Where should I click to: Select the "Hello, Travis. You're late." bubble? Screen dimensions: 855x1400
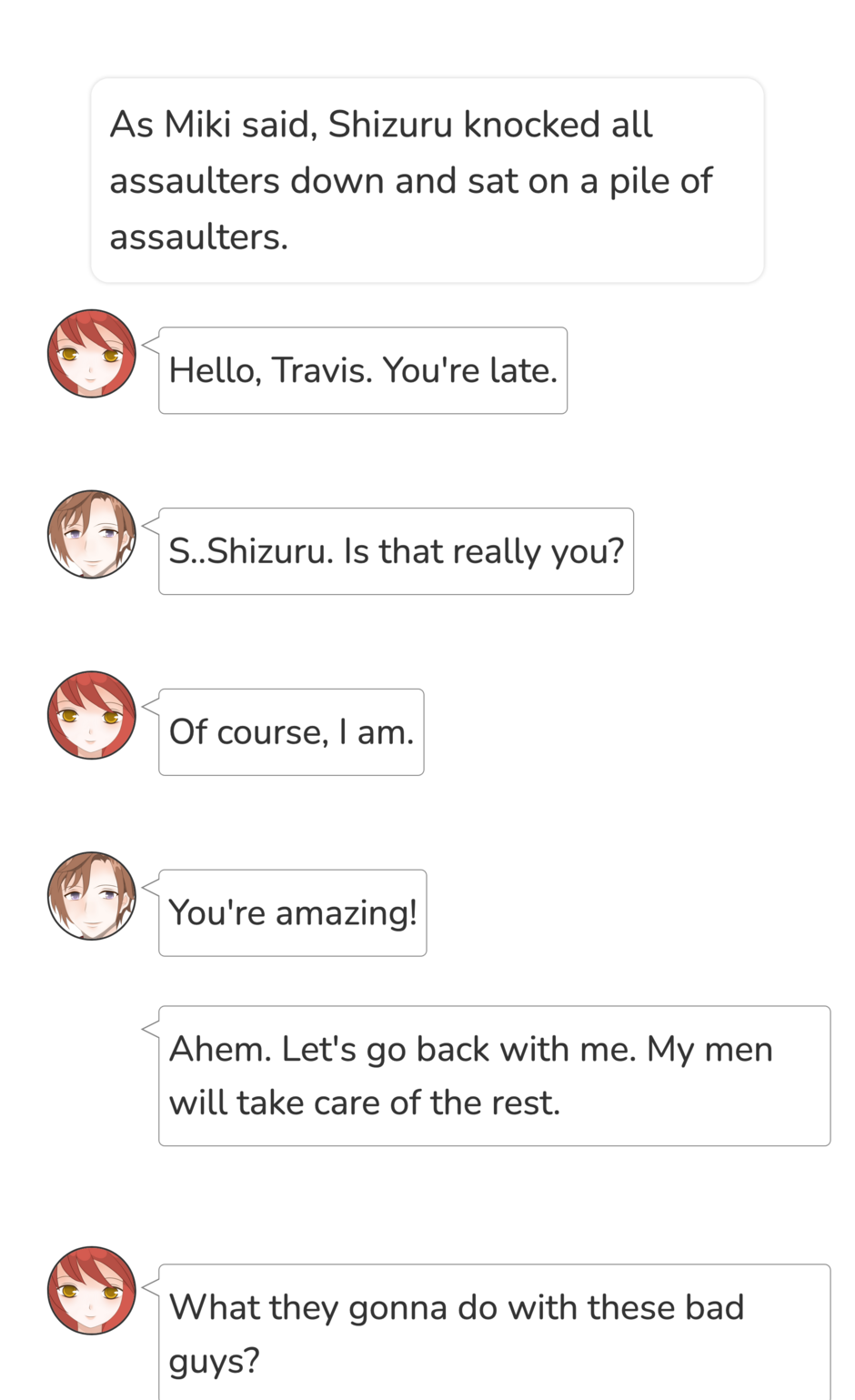[363, 370]
